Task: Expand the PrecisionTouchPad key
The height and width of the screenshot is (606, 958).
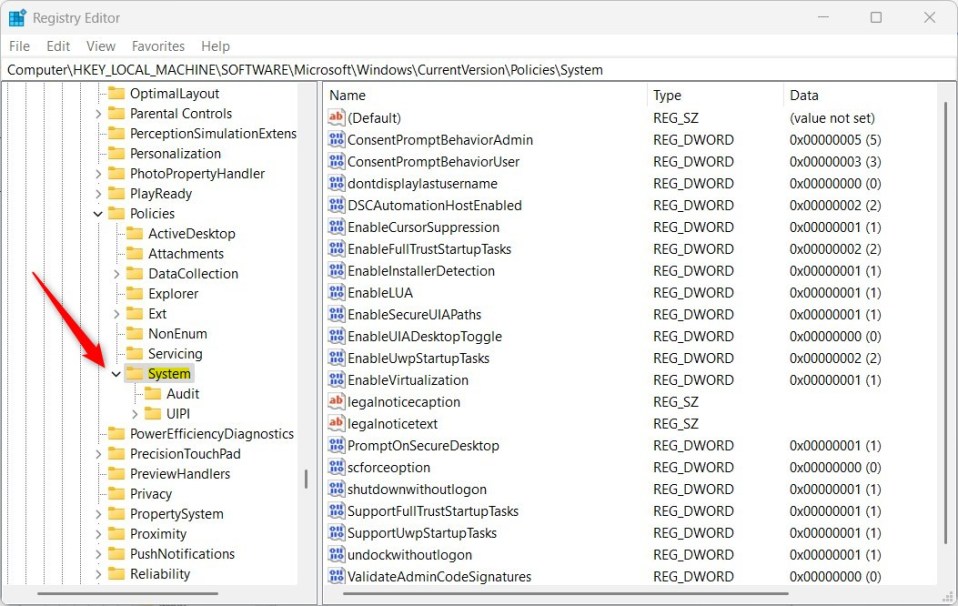Action: point(98,454)
